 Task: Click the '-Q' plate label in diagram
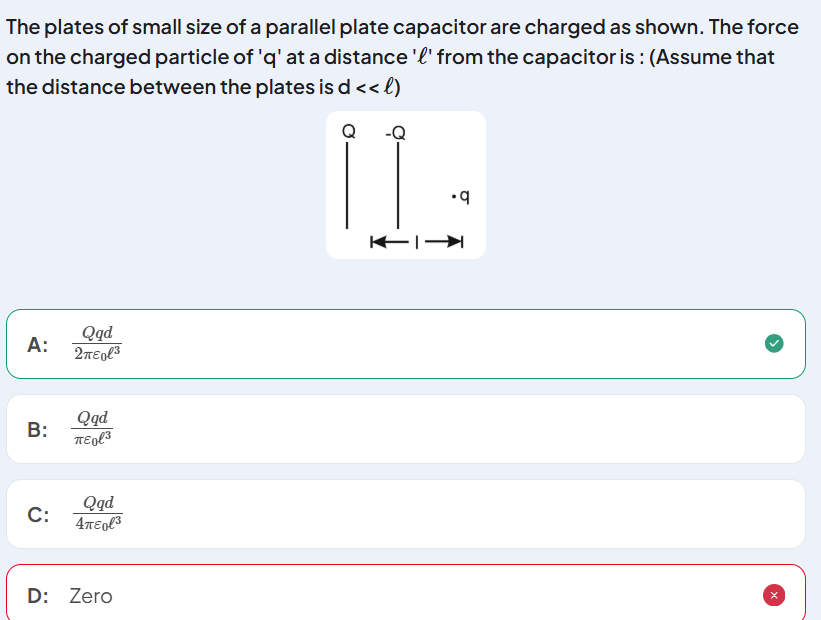[395, 132]
